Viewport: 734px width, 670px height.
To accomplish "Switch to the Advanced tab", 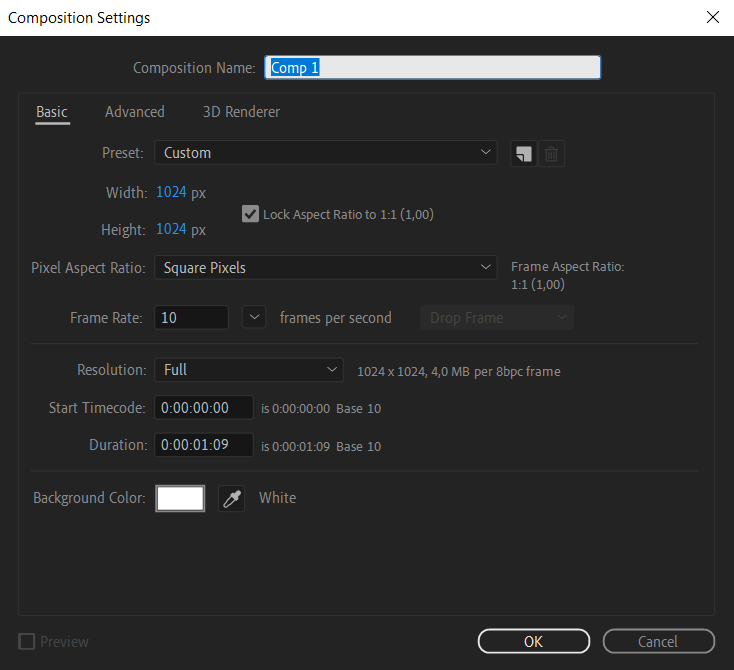I will click(135, 112).
